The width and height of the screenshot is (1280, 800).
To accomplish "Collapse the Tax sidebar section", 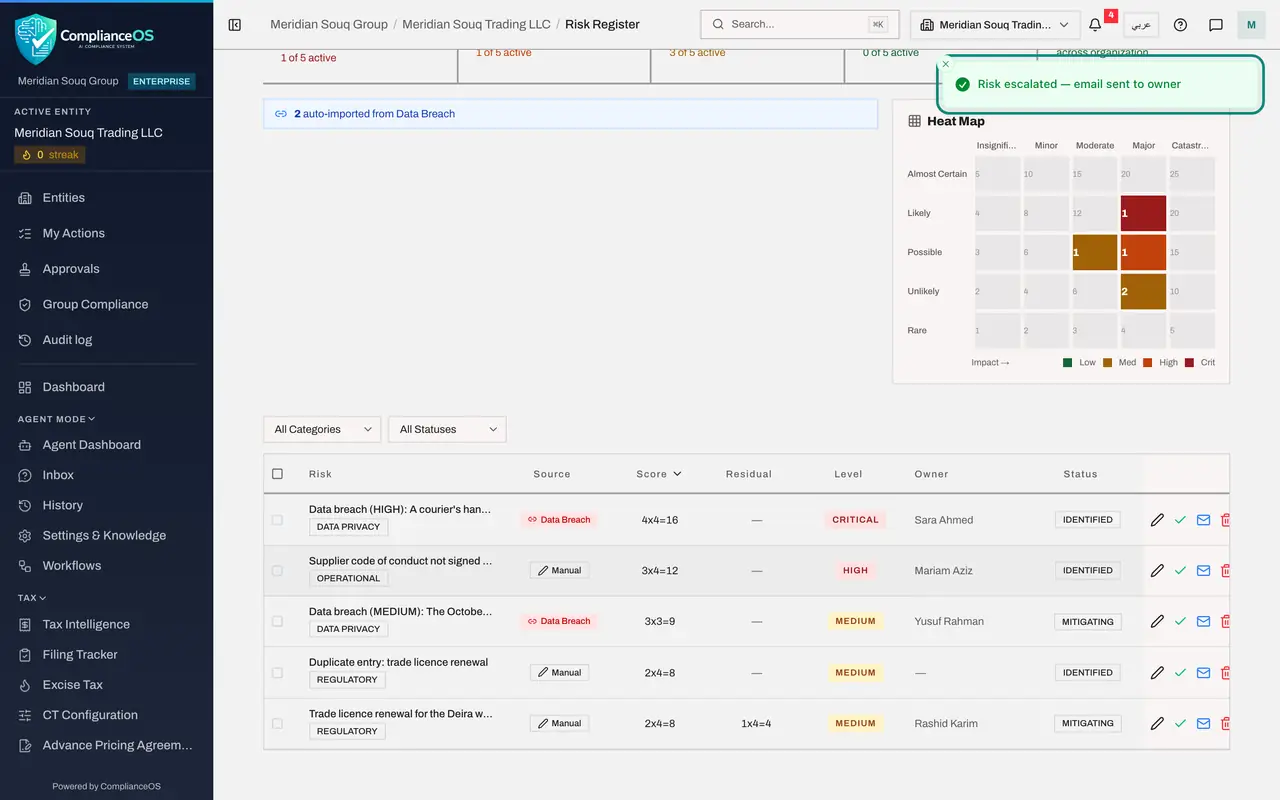I will point(32,598).
